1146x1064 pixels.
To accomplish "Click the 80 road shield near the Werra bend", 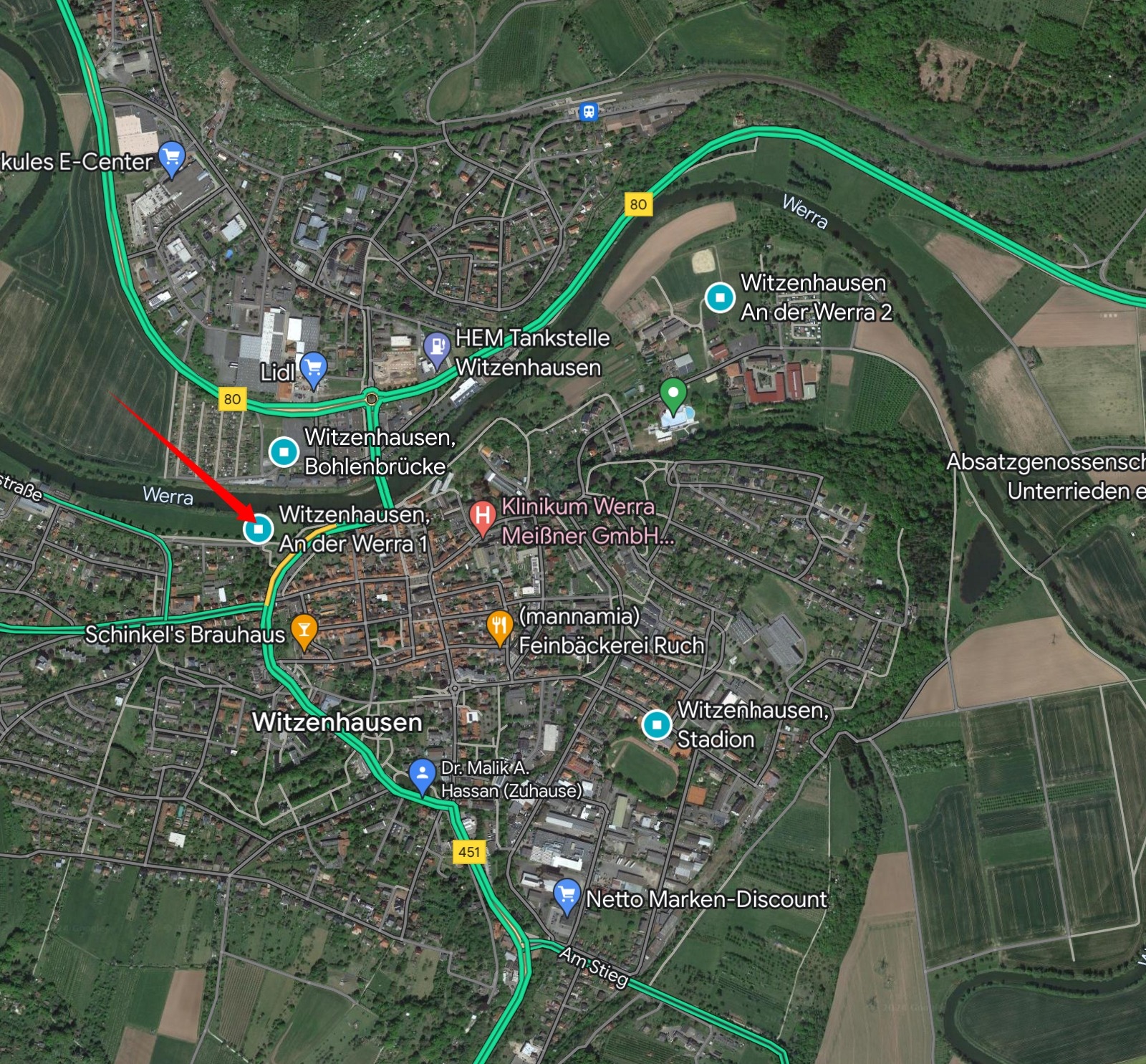I will tap(638, 205).
